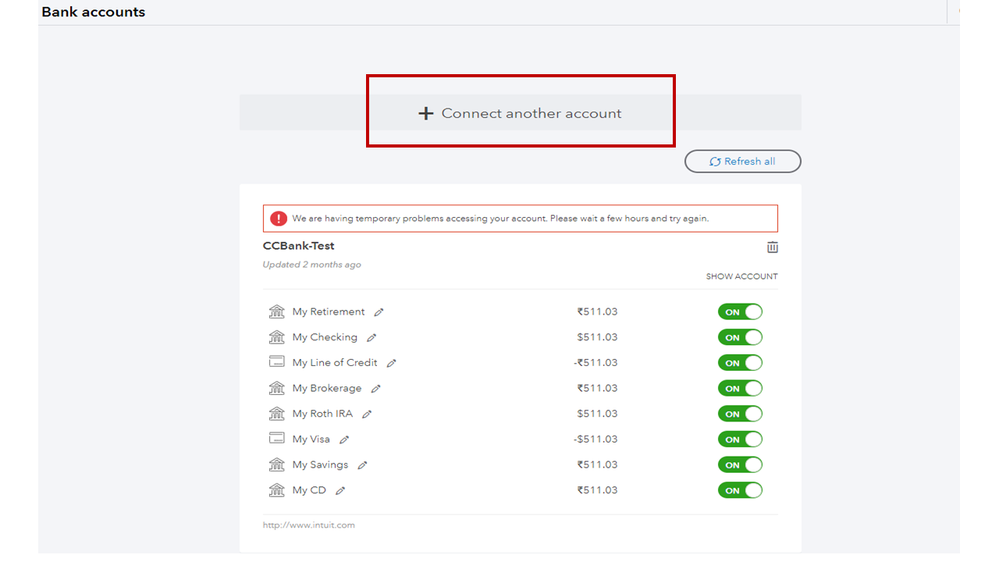Select the My Brokerage bank icon
Image resolution: width=999 pixels, height=562 pixels.
[x=277, y=388]
